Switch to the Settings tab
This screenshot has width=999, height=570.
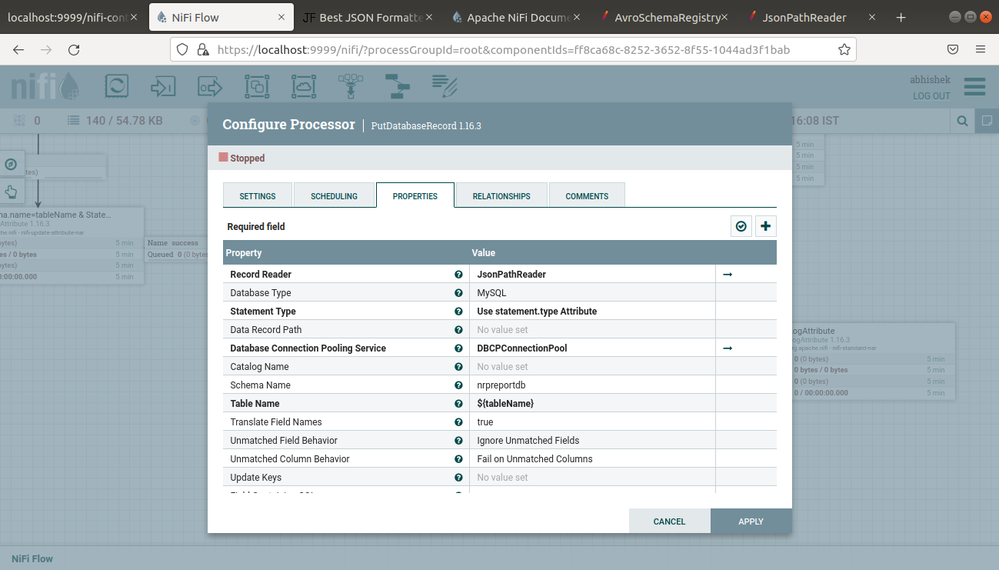point(258,196)
